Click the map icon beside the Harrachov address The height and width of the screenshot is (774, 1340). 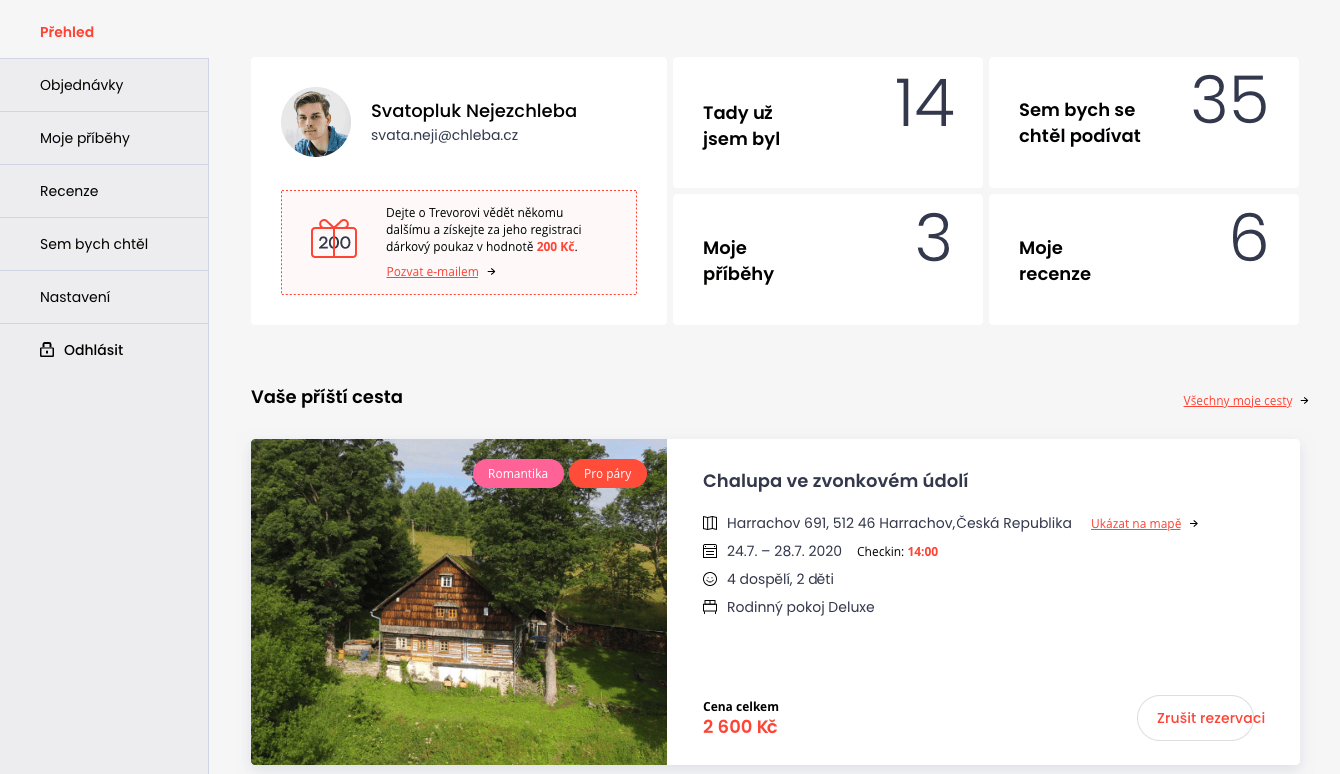[710, 523]
